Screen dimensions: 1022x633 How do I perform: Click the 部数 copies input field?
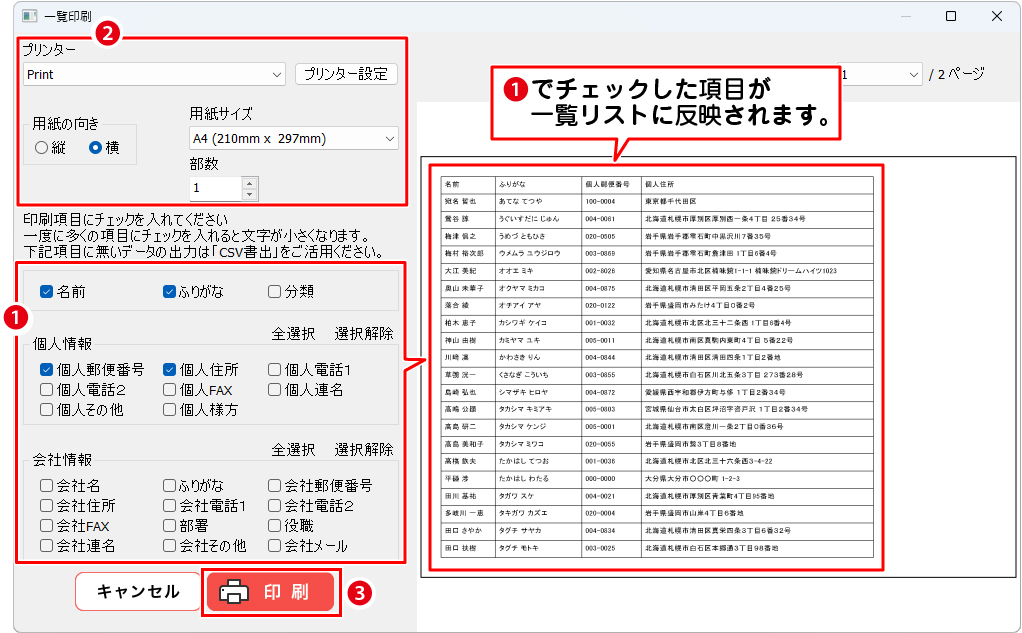[214, 188]
